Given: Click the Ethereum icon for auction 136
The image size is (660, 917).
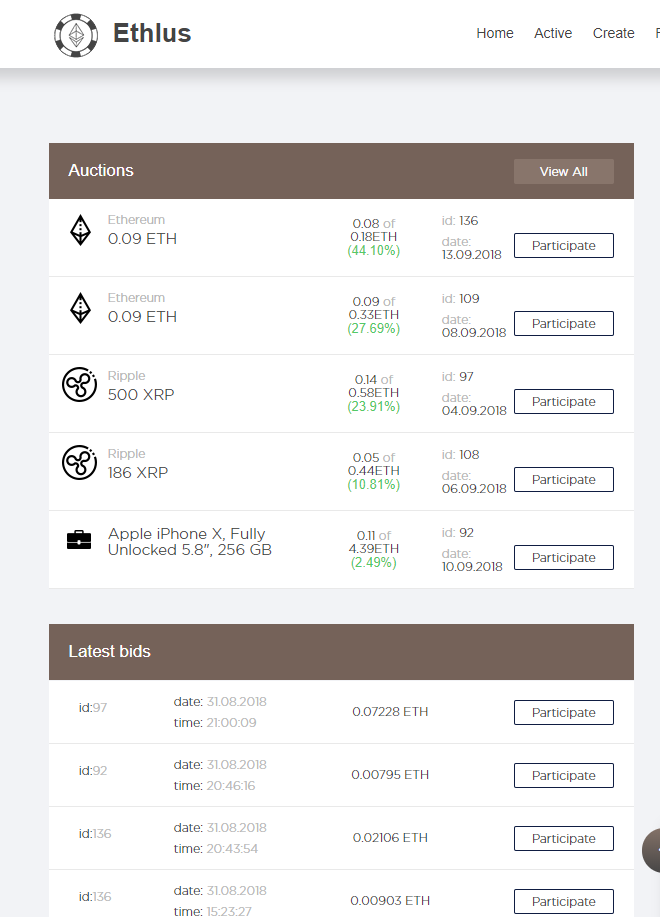Looking at the screenshot, I should (80, 230).
